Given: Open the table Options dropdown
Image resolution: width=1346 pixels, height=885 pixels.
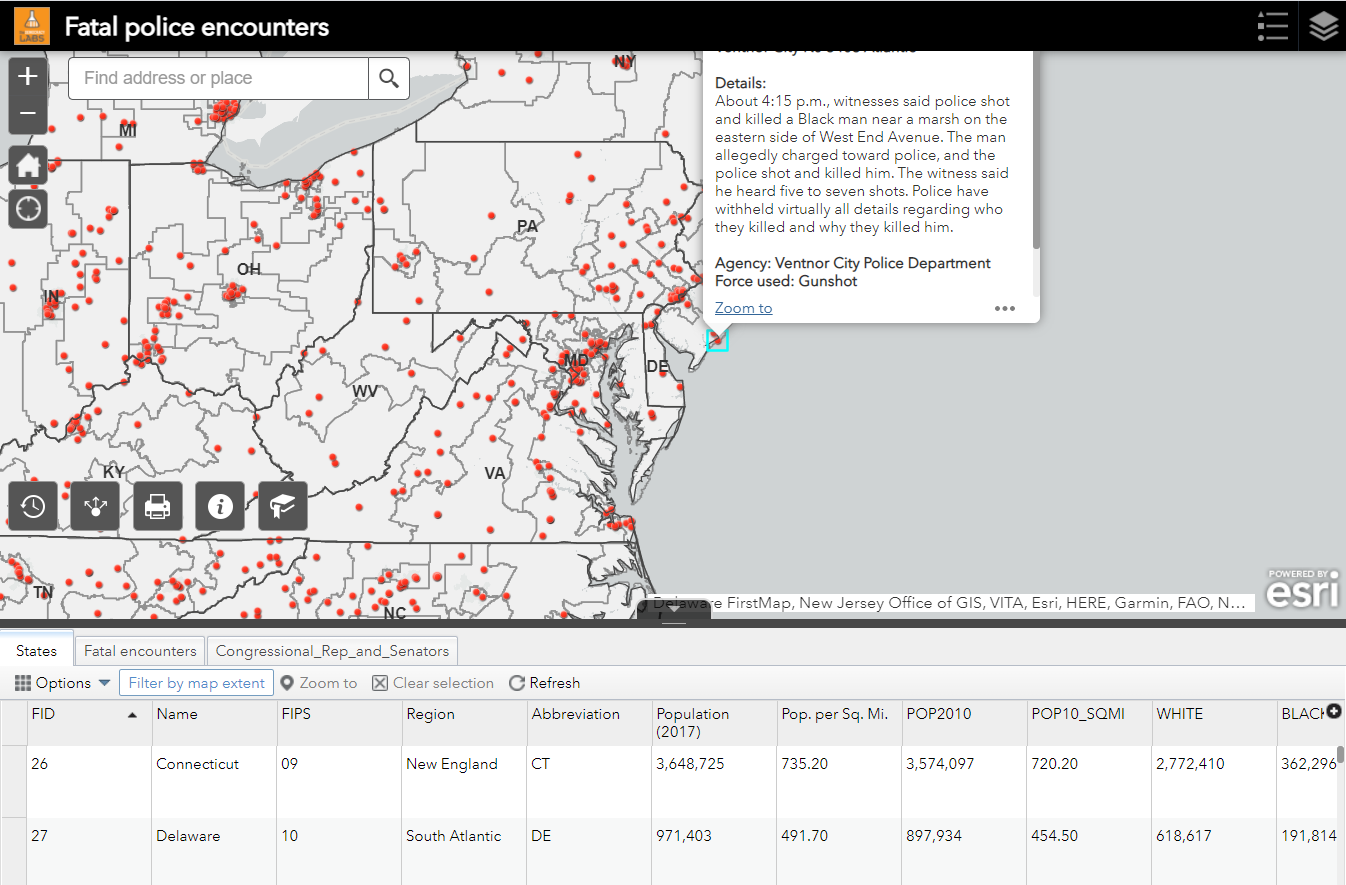Looking at the screenshot, I should pos(62,683).
